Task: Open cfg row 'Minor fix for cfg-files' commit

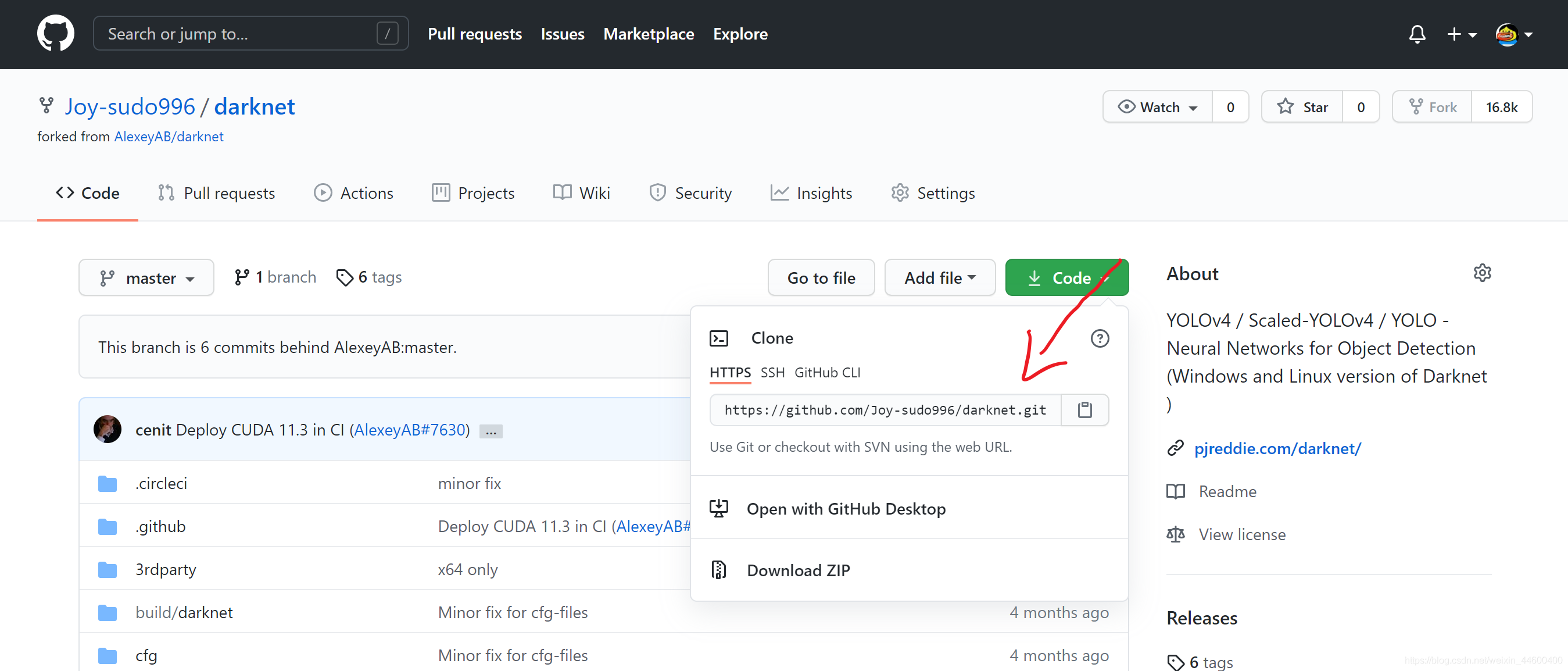Action: (513, 656)
